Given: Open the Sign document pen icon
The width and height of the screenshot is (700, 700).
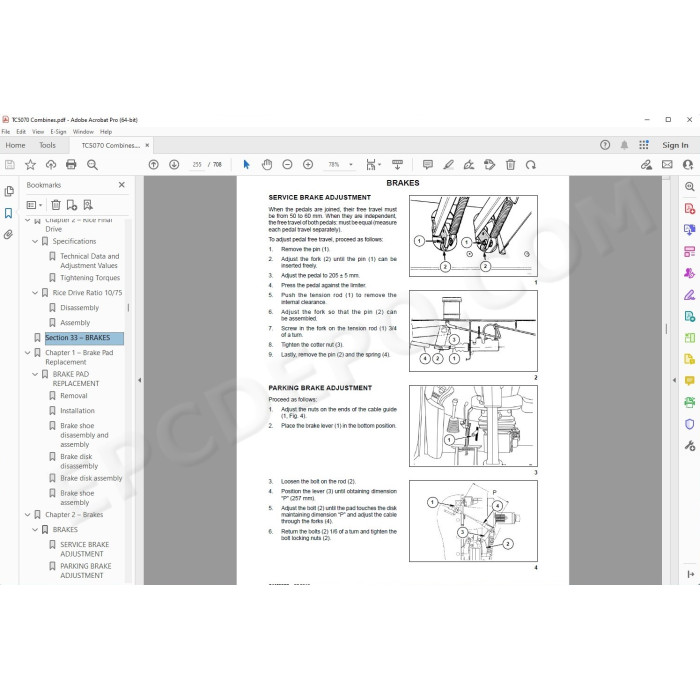Looking at the screenshot, I should 469,165.
